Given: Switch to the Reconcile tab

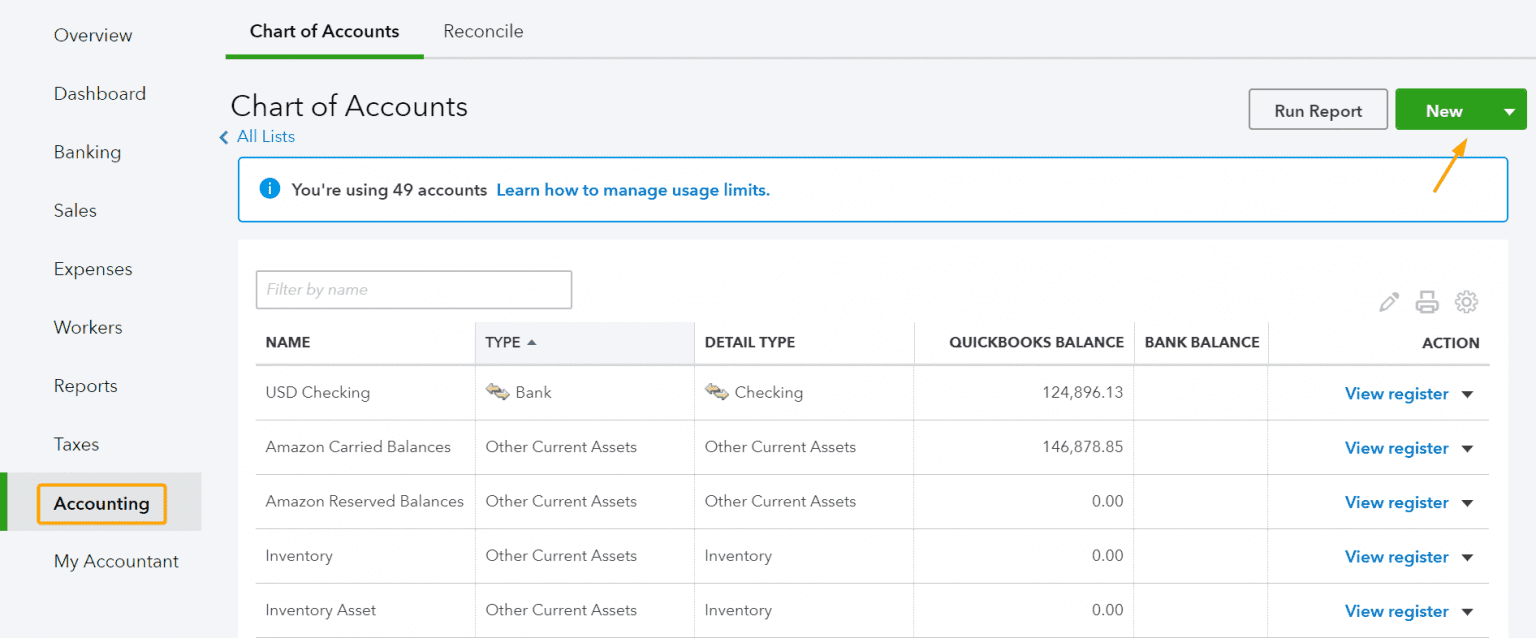Looking at the screenshot, I should (483, 31).
